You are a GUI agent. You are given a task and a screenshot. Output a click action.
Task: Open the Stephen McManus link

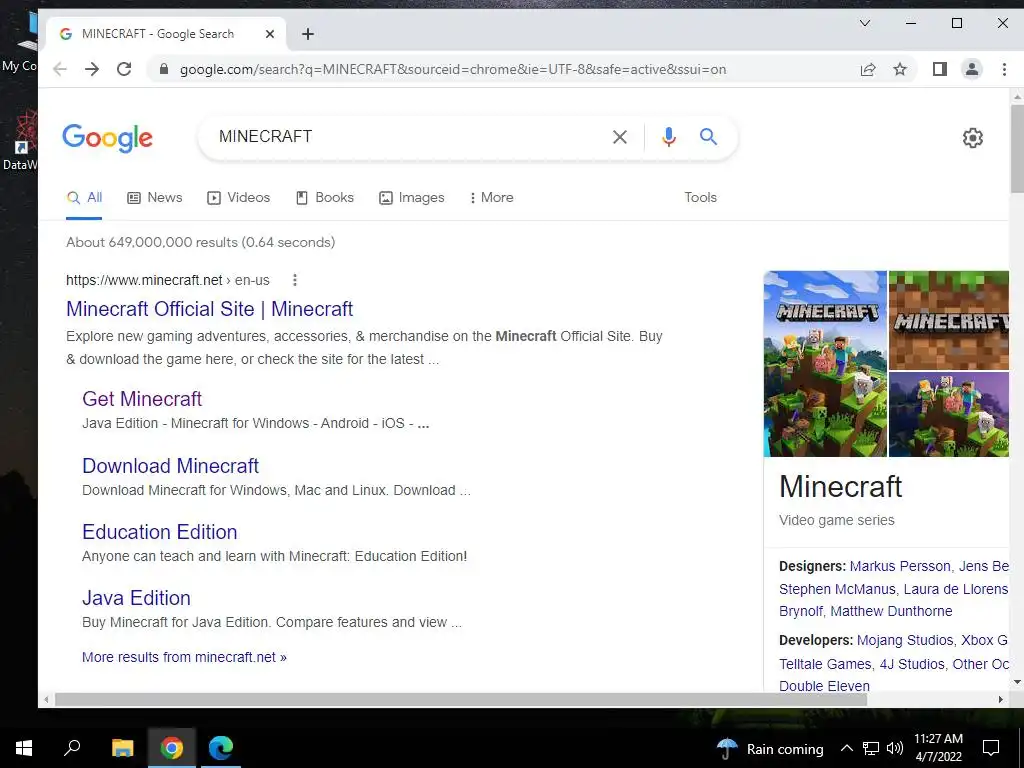(x=837, y=589)
